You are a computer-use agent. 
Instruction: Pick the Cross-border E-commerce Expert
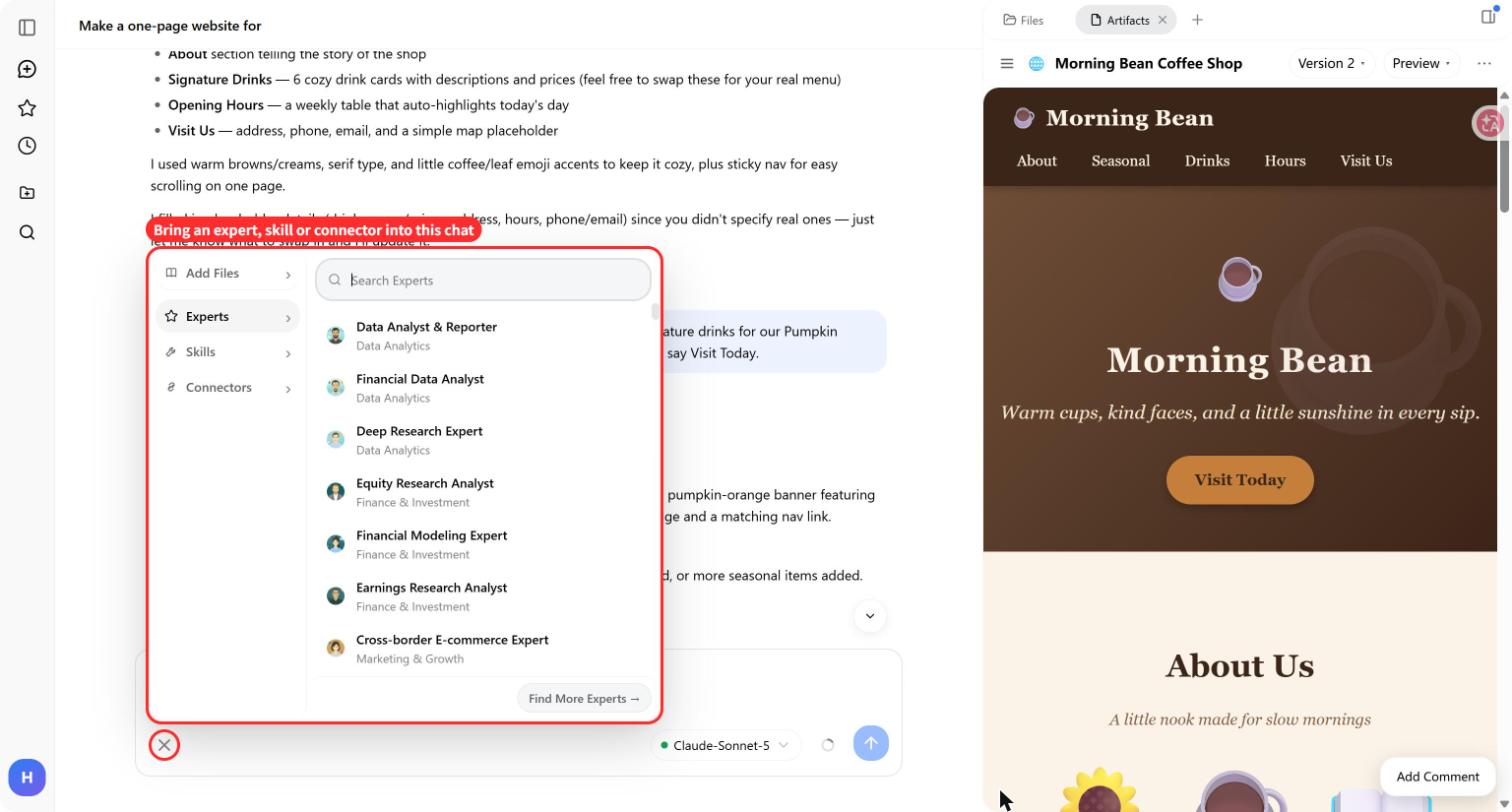(485, 648)
